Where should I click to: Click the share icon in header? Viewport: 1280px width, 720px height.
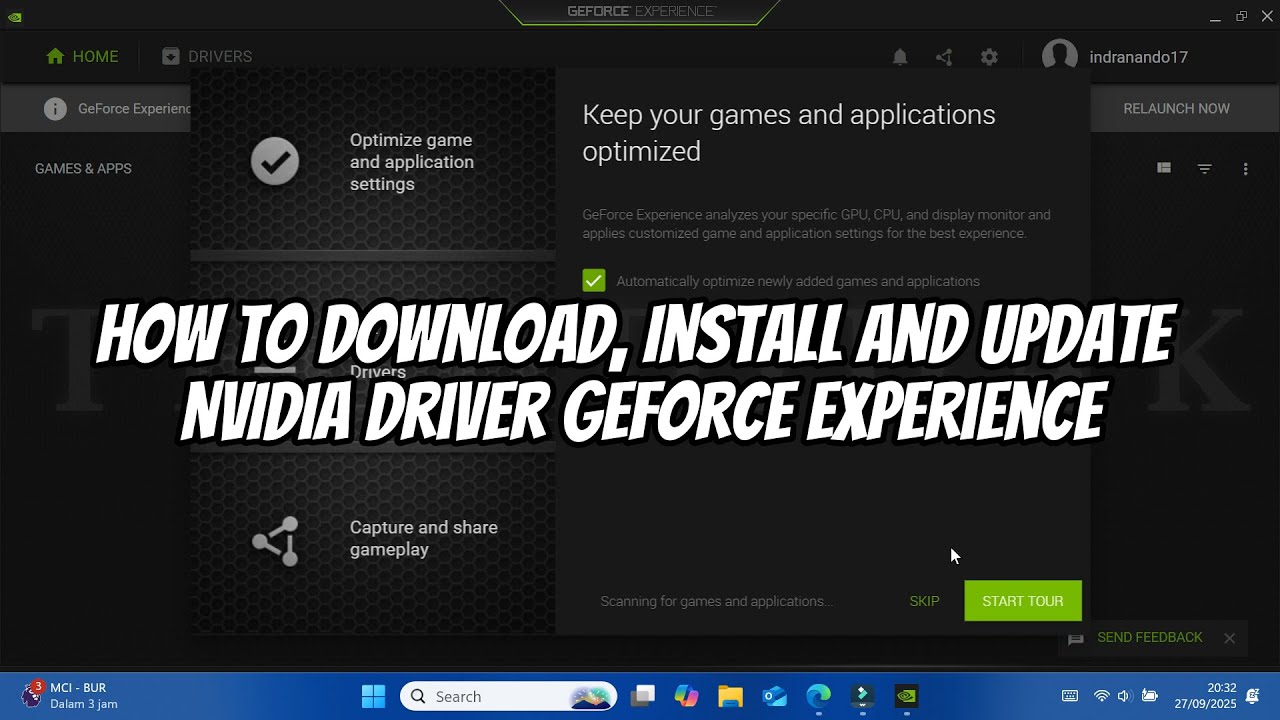[x=944, y=57]
